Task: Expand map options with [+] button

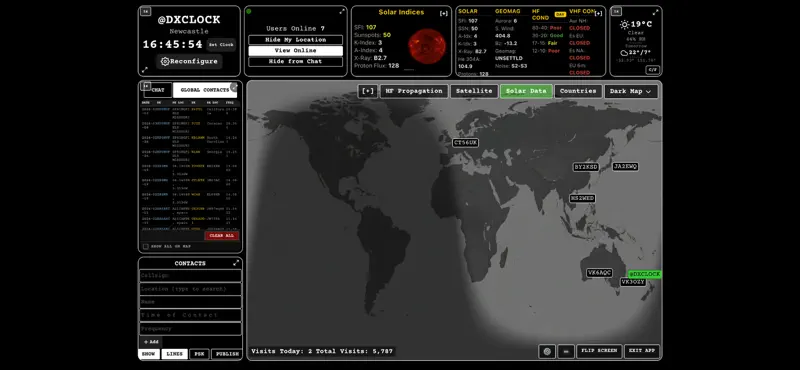Action: pyautogui.click(x=367, y=91)
